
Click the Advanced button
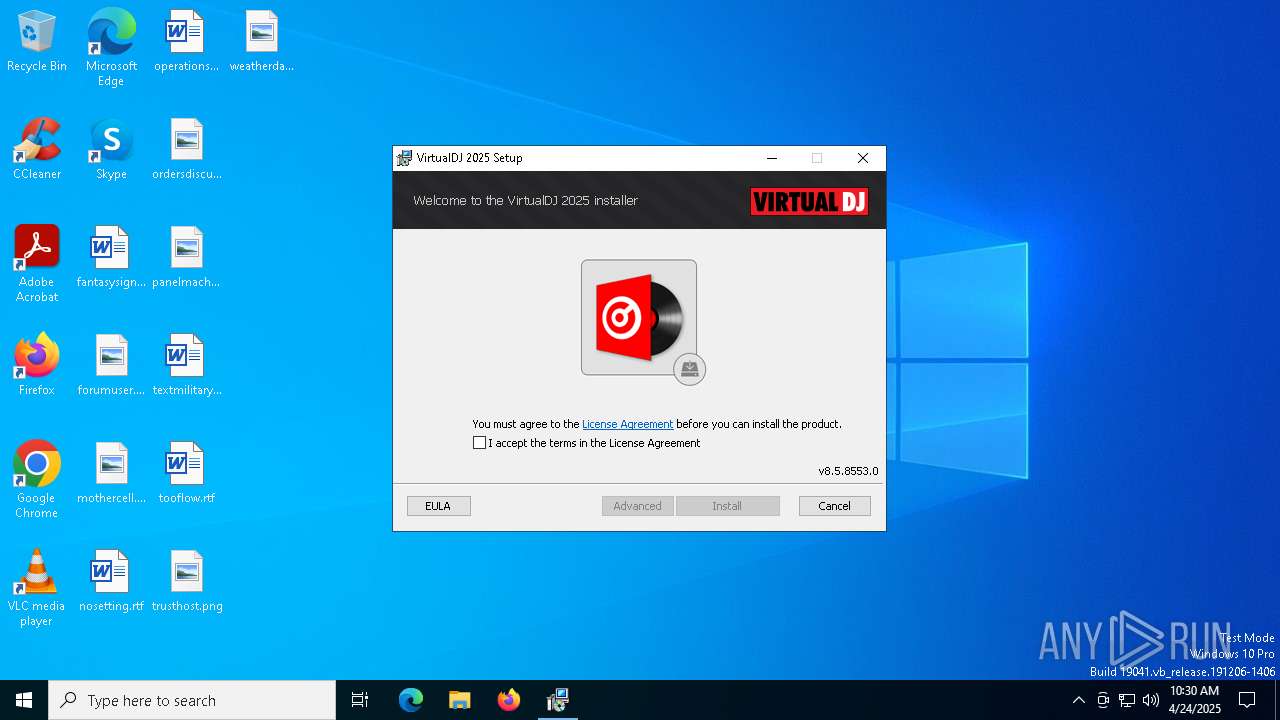[x=638, y=506]
